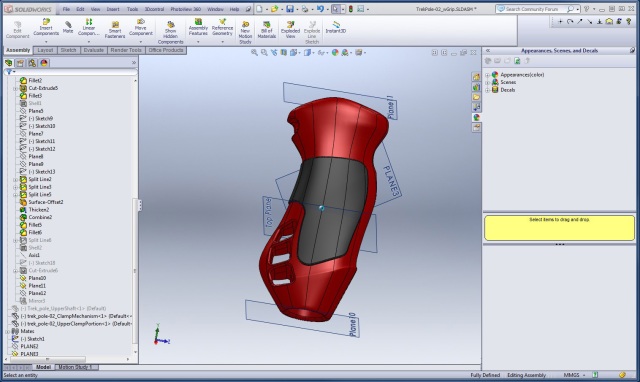
Task: Switch to Motion Study 1 tab
Action: [x=75, y=367]
